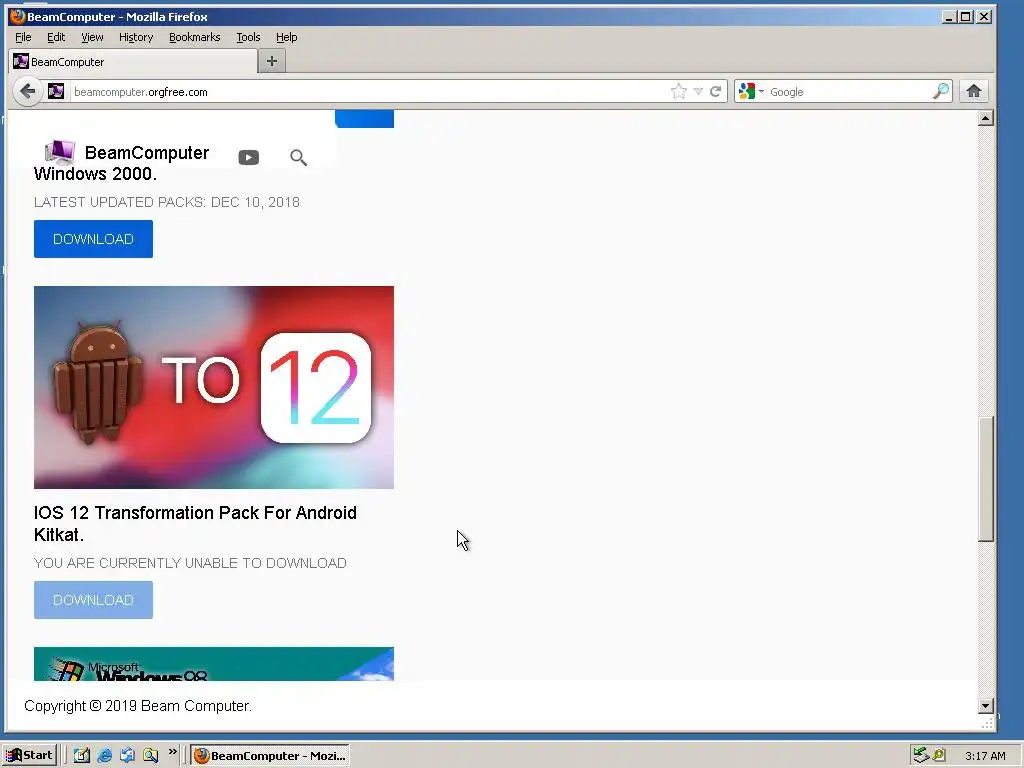Minimize the Firefox window
Image resolution: width=1024 pixels, height=768 pixels.
949,16
